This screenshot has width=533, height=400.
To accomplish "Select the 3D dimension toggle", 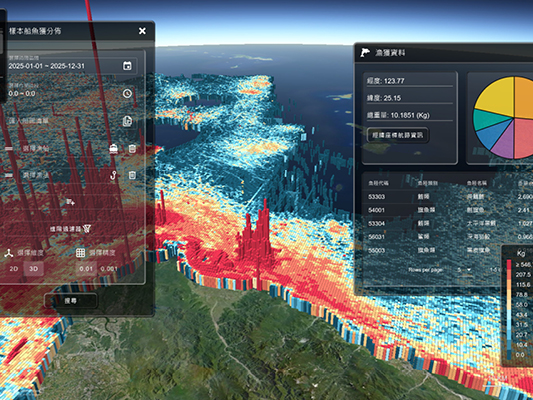I will click(x=33, y=269).
